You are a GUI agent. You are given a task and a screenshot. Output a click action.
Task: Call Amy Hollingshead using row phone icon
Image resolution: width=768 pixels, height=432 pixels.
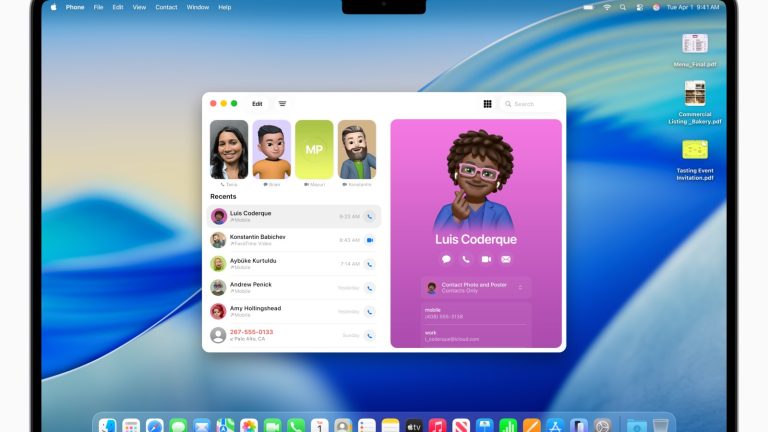(370, 312)
